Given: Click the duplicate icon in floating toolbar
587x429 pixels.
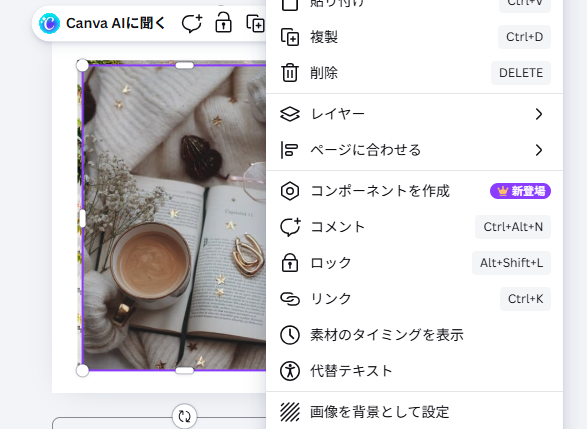Looking at the screenshot, I should pyautogui.click(x=255, y=24).
